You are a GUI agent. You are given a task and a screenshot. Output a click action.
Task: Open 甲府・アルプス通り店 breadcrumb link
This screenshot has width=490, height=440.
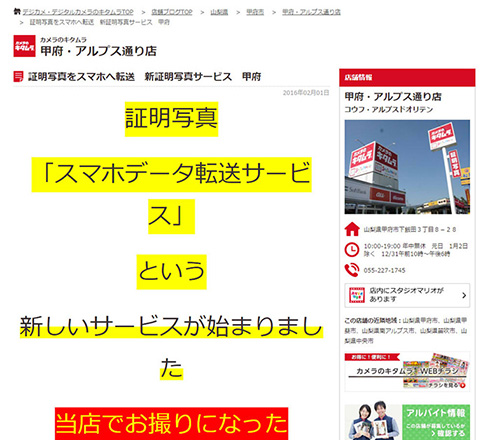(311, 12)
